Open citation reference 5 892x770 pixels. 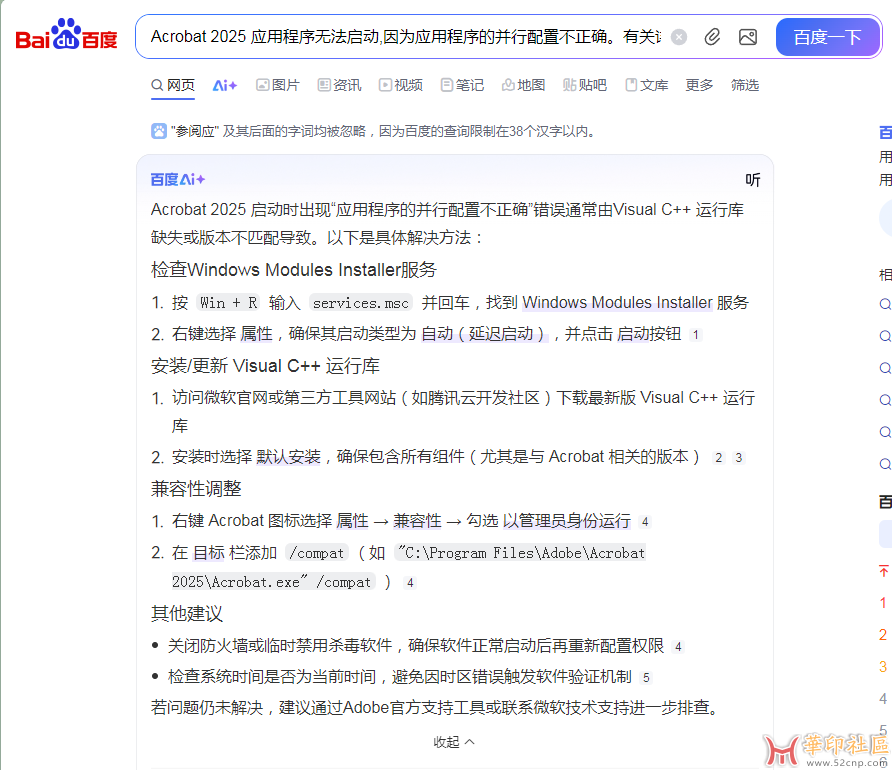[646, 677]
